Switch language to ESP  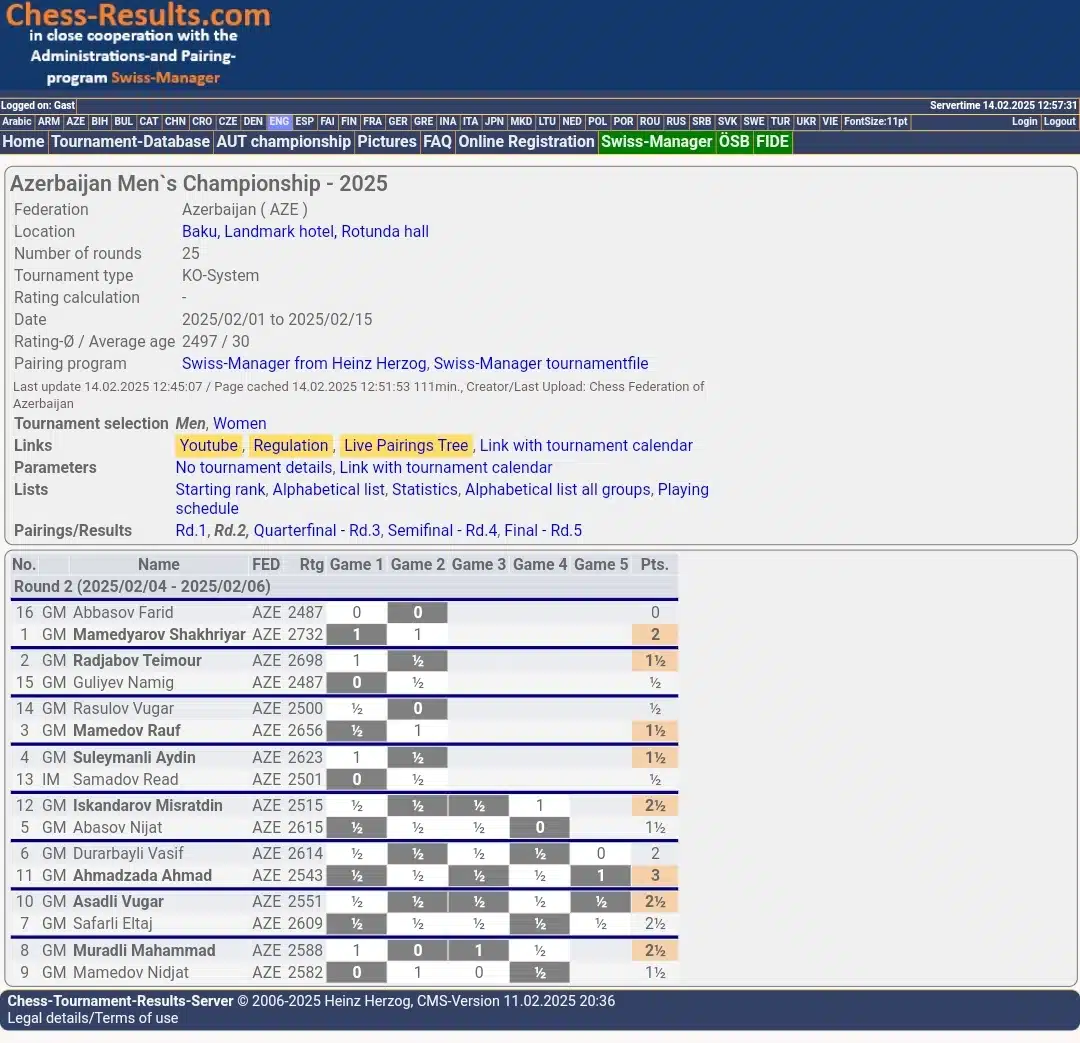point(304,122)
